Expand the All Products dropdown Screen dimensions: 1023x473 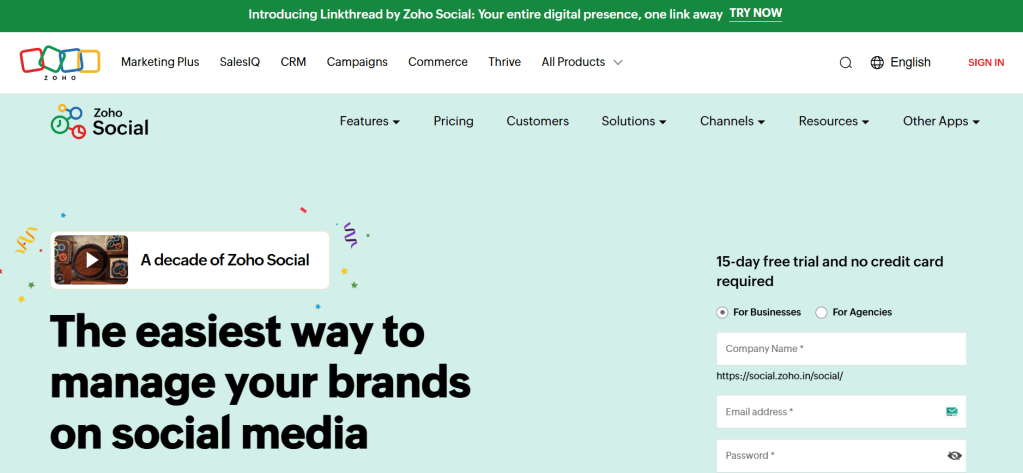[582, 62]
